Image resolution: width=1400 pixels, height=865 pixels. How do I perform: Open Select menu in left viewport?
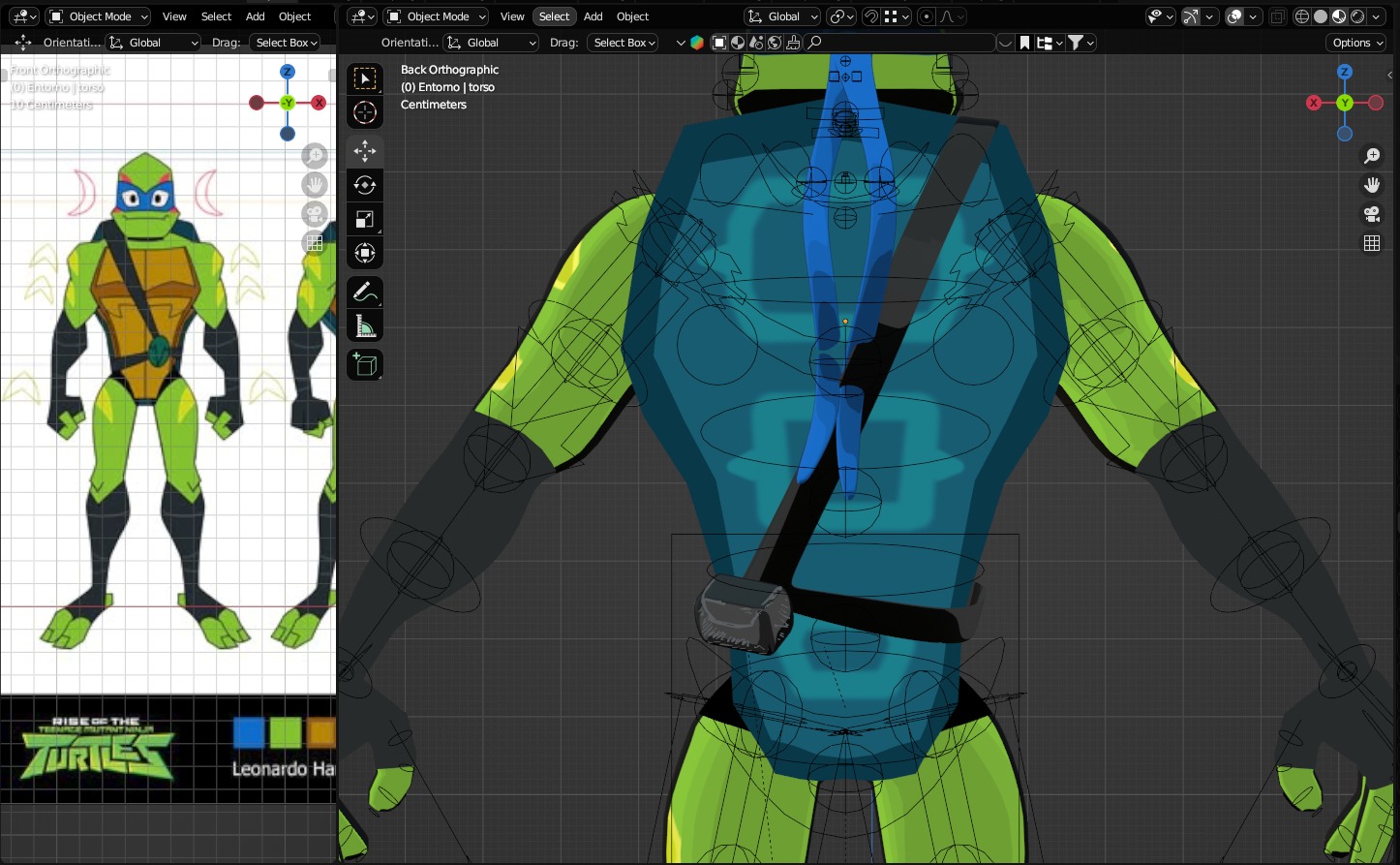coord(216,16)
